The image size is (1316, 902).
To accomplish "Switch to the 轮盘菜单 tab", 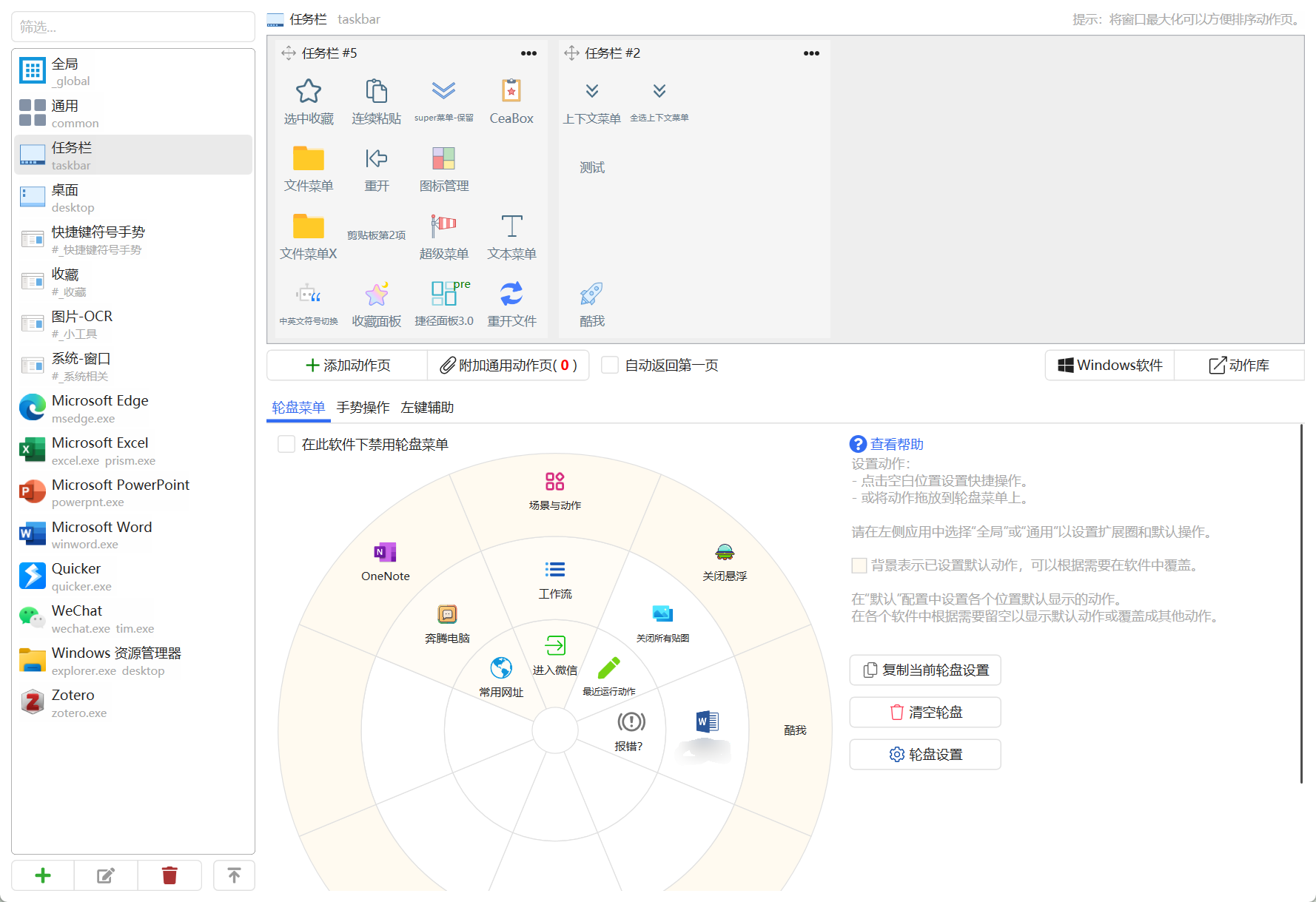I will [298, 408].
